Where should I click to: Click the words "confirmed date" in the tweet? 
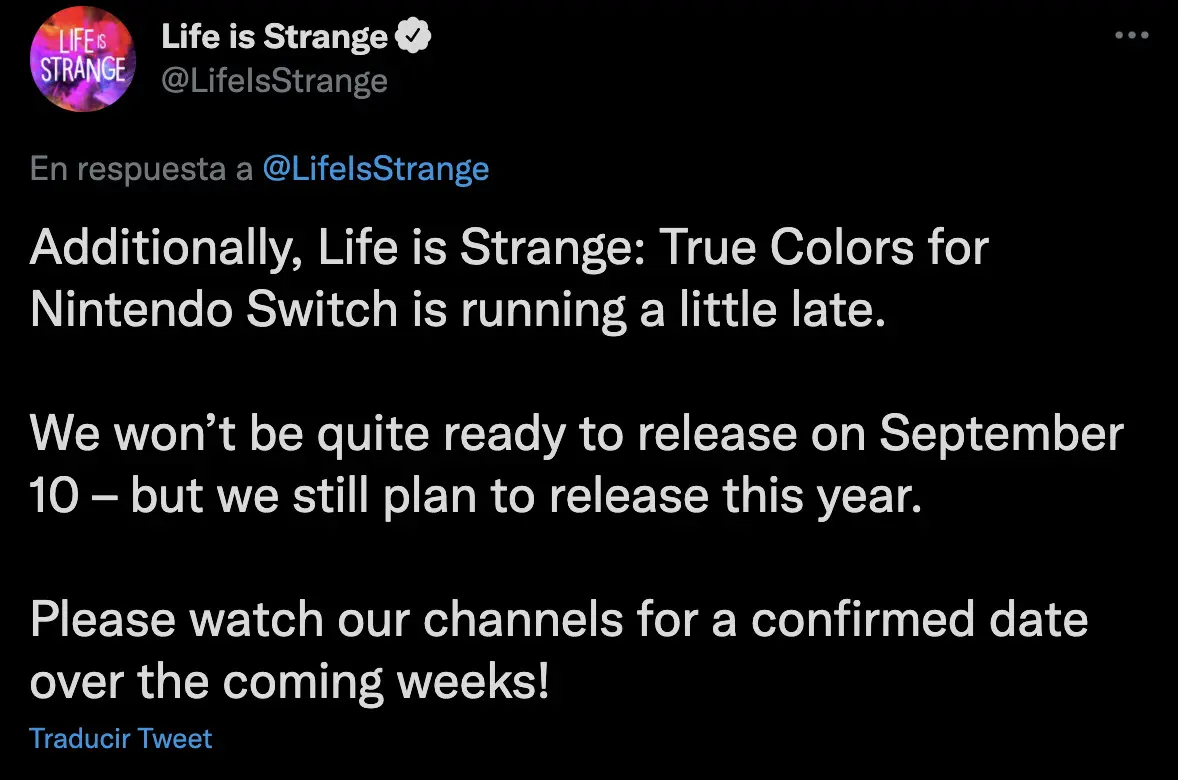click(920, 620)
